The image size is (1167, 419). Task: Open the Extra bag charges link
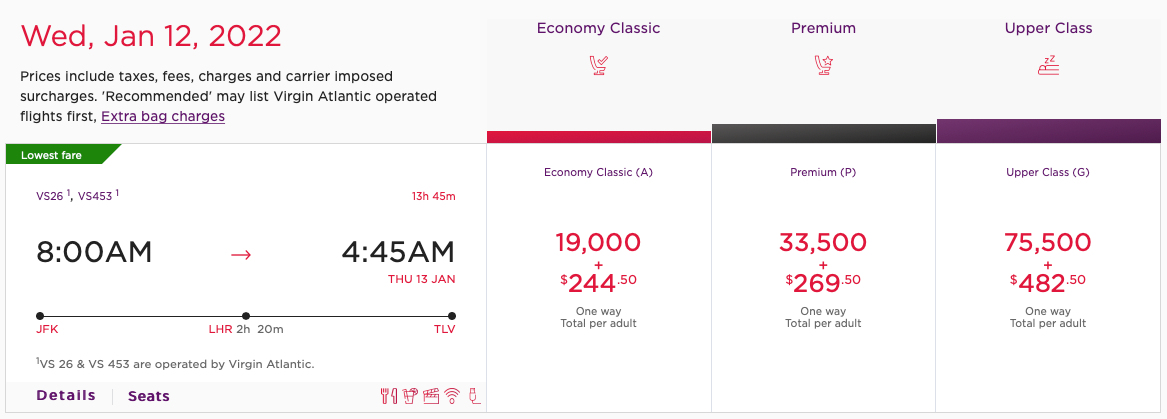163,116
